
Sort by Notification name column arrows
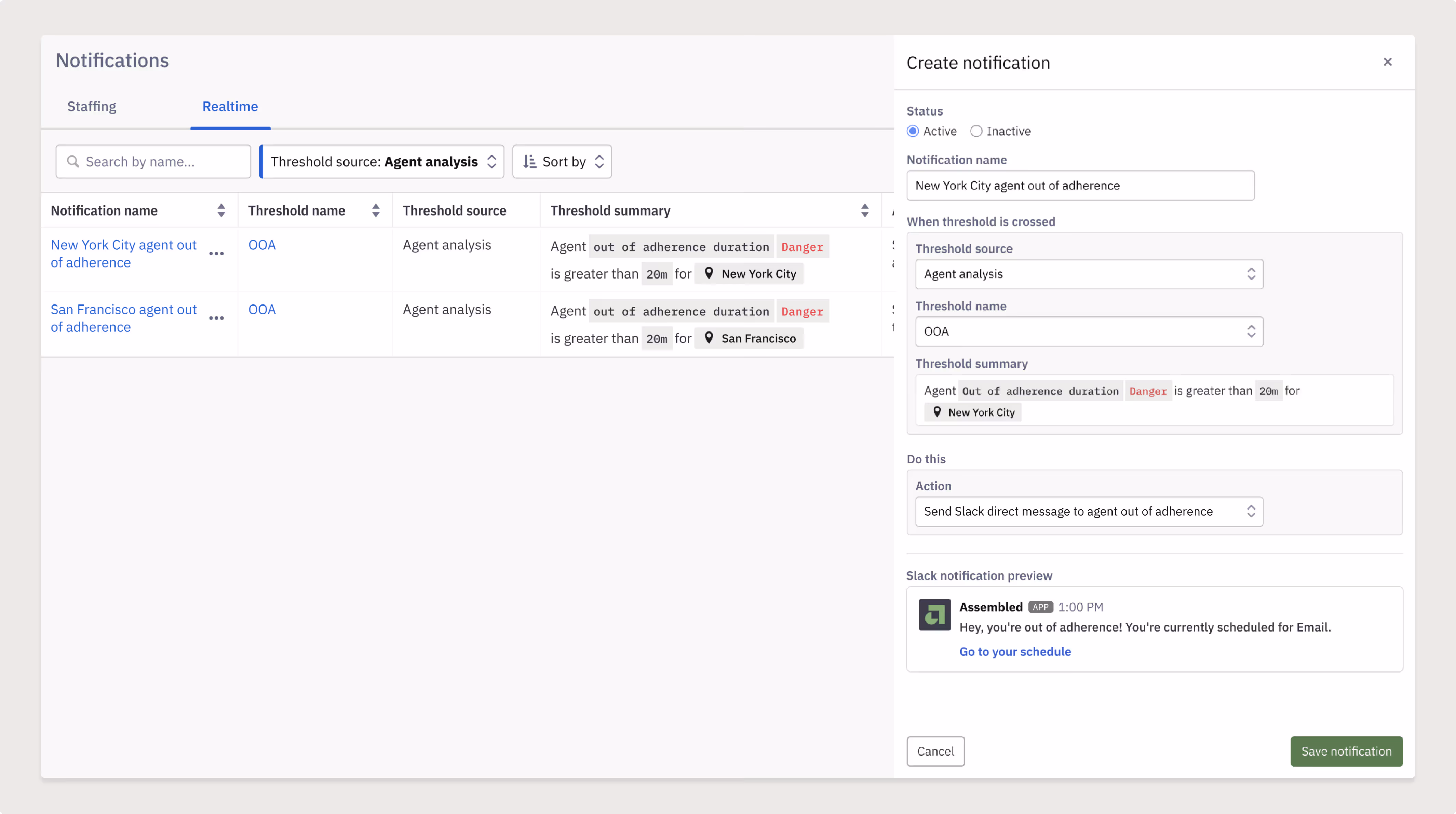click(x=221, y=211)
